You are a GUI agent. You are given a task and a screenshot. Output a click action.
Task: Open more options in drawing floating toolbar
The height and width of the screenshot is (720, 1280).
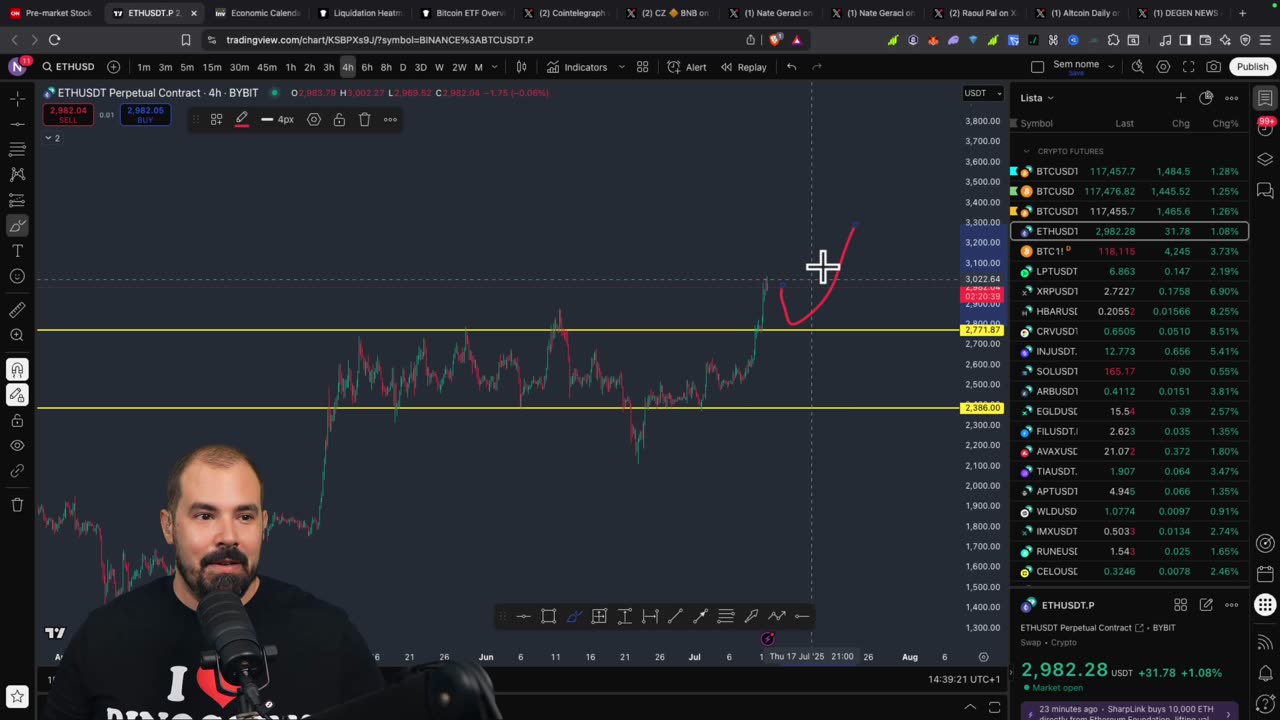[x=390, y=119]
